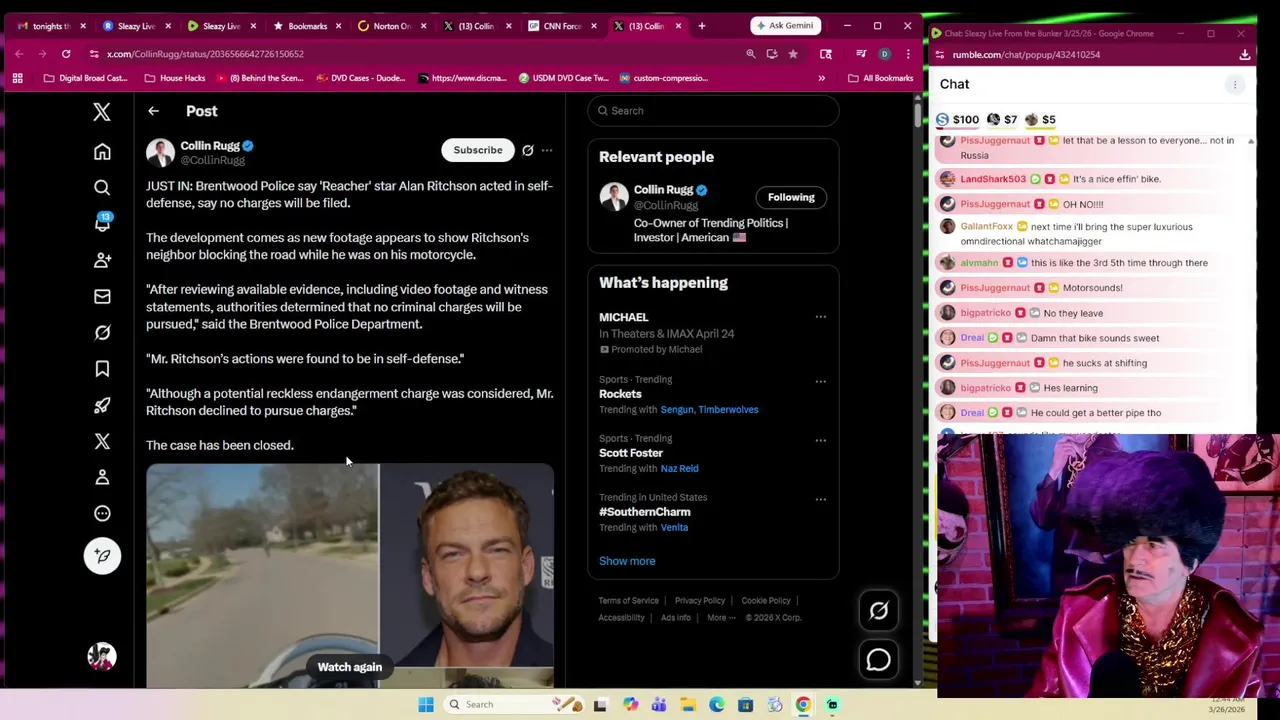Bookmark this page with star icon
Screen dimensions: 1280x720
coord(793,54)
